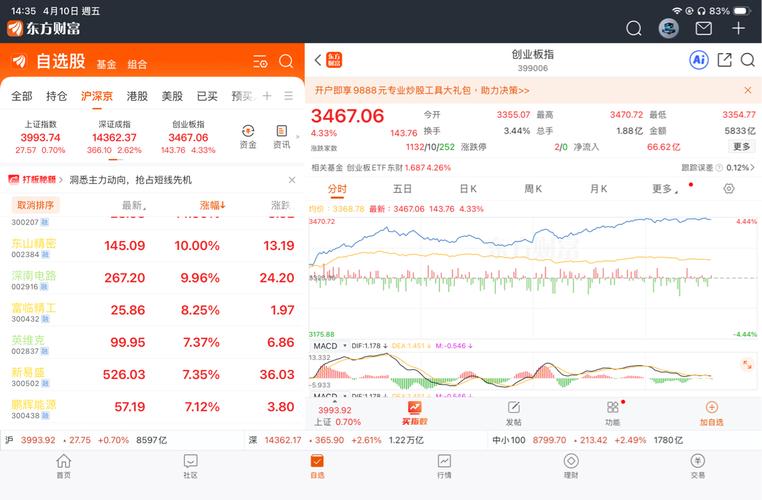Open 深证成指 index card
762x500 pixels.
114,137
